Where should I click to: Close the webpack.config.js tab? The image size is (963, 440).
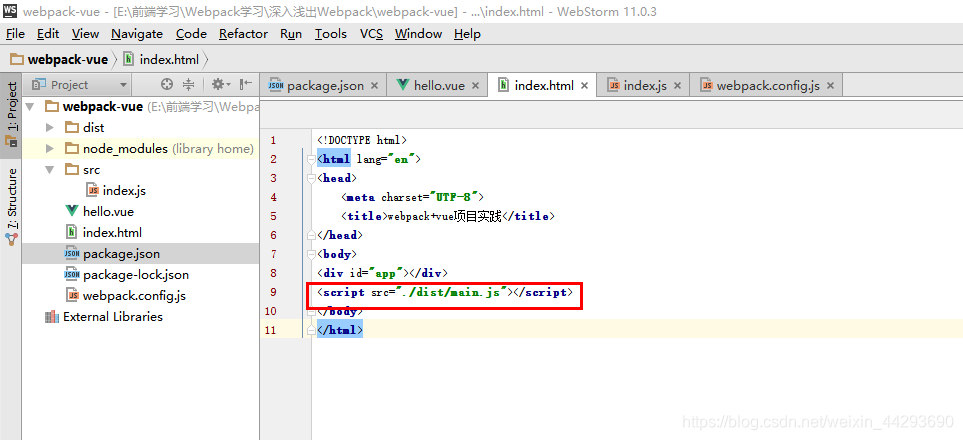click(x=830, y=86)
